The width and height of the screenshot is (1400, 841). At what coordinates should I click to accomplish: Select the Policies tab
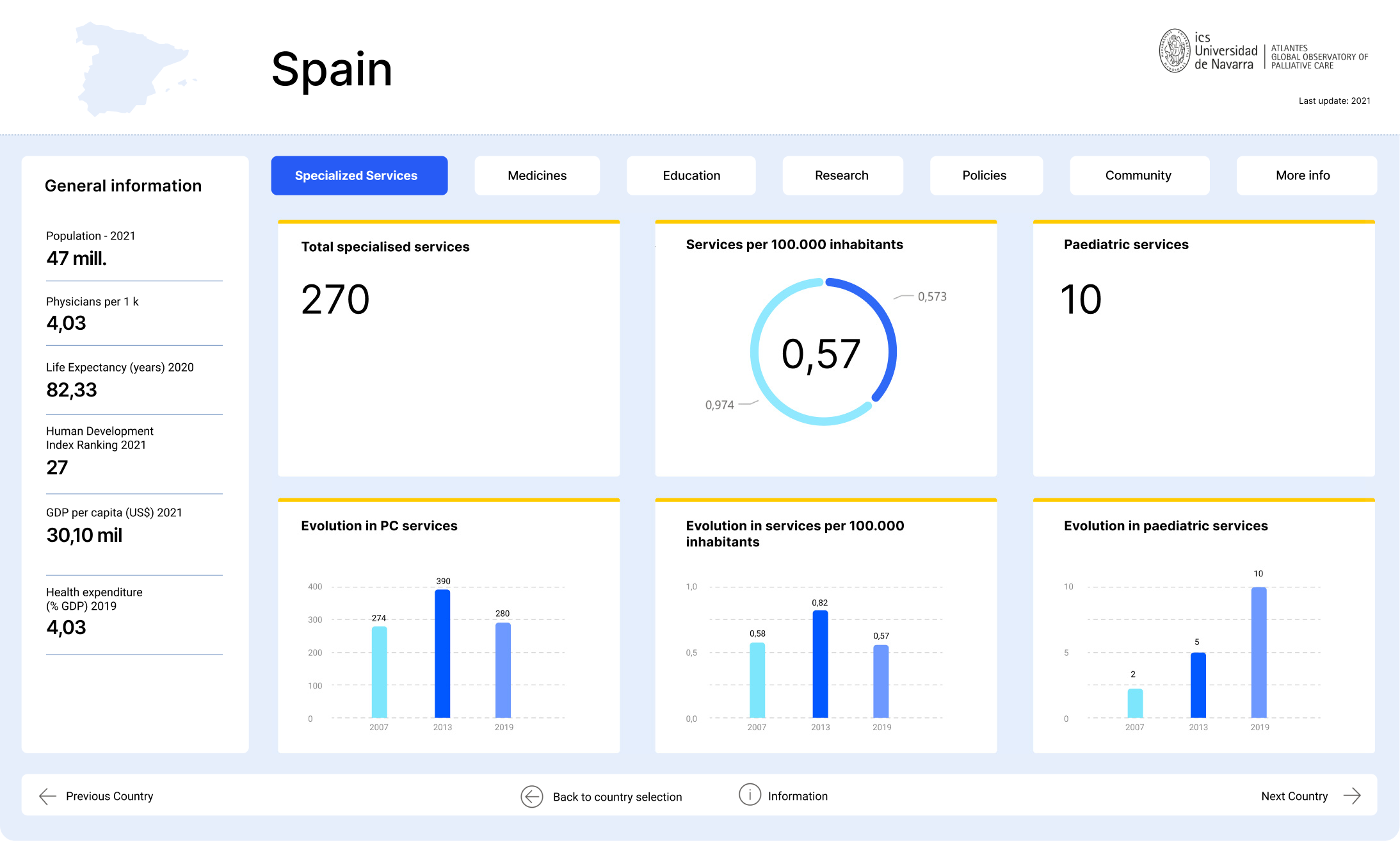click(x=985, y=176)
